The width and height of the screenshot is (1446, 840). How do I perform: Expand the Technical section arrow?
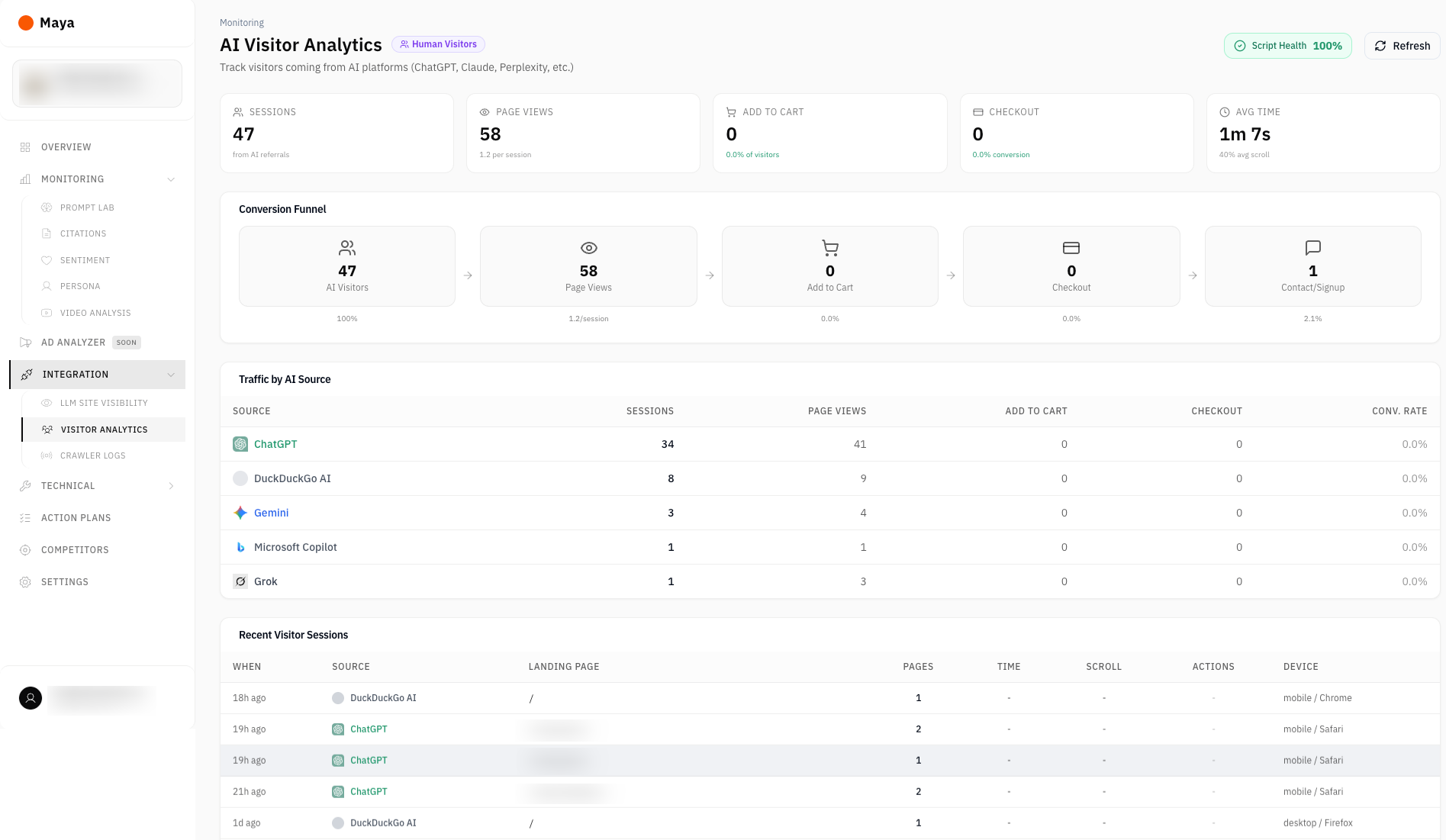(171, 486)
